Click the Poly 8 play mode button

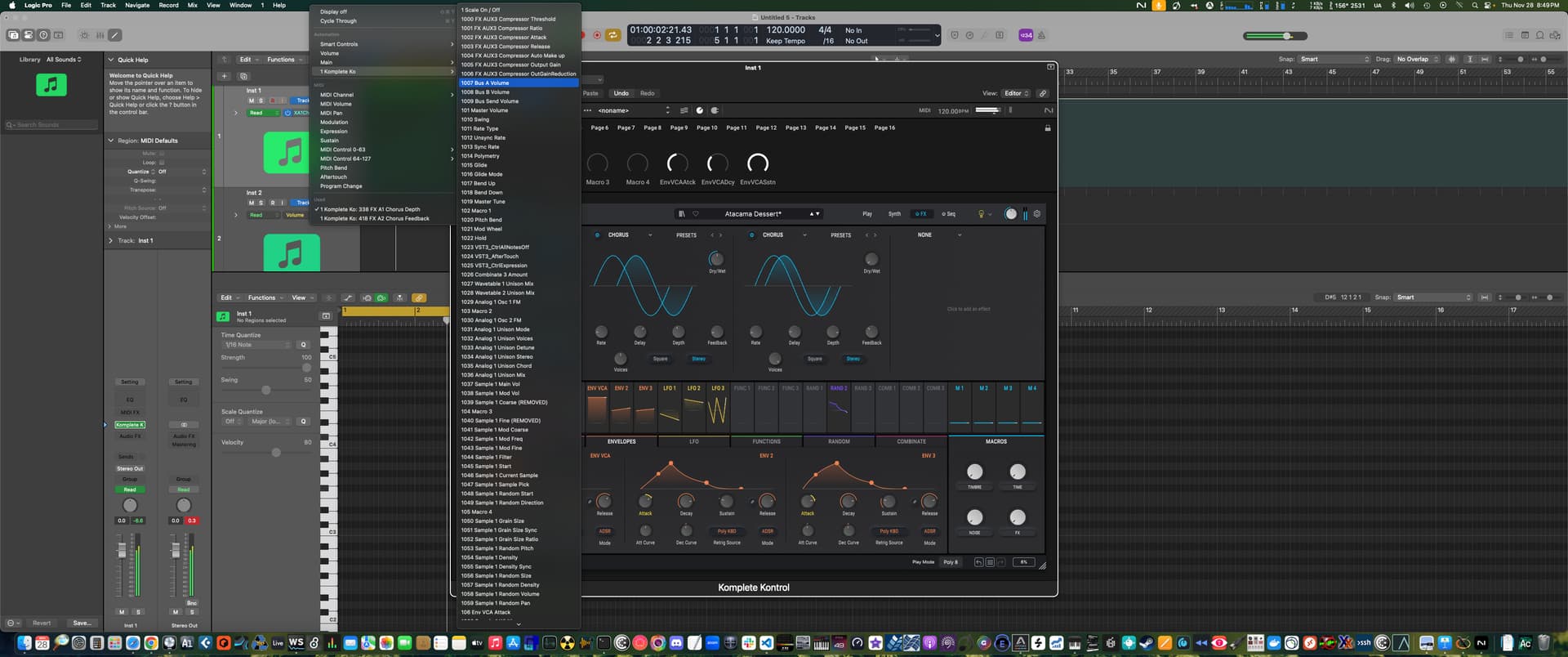point(951,562)
